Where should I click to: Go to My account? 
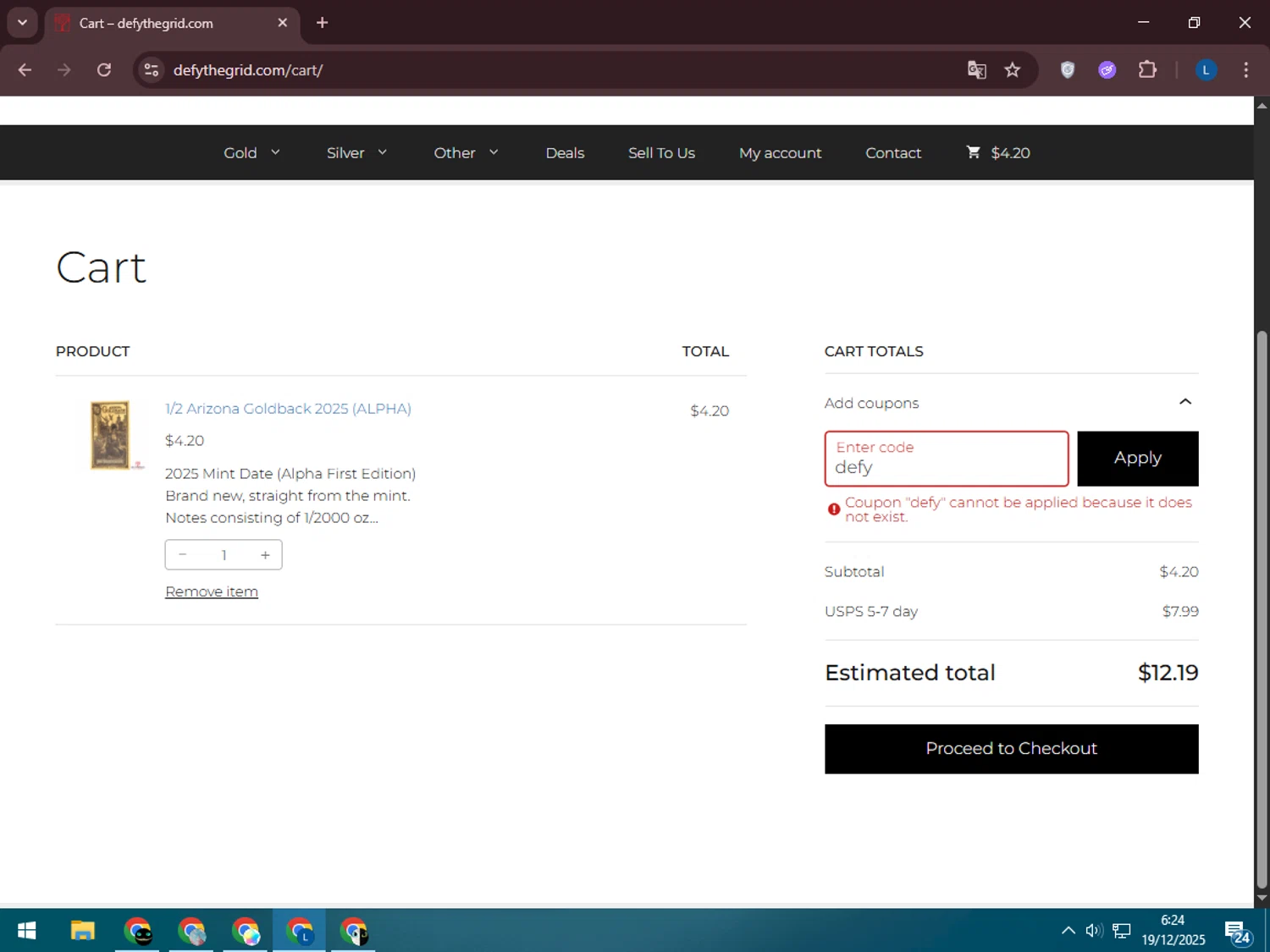pos(780,153)
